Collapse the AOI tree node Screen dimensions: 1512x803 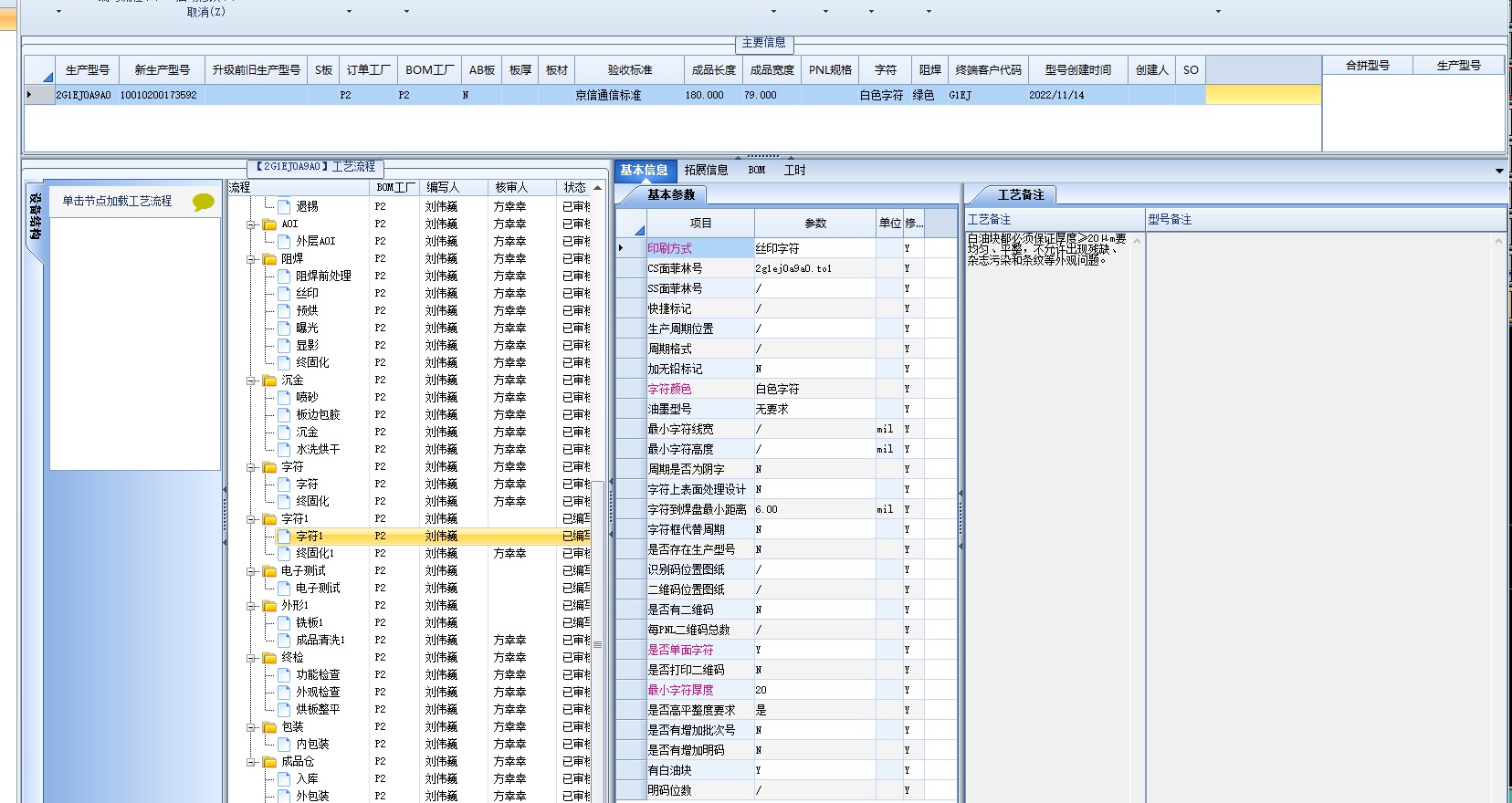click(251, 224)
